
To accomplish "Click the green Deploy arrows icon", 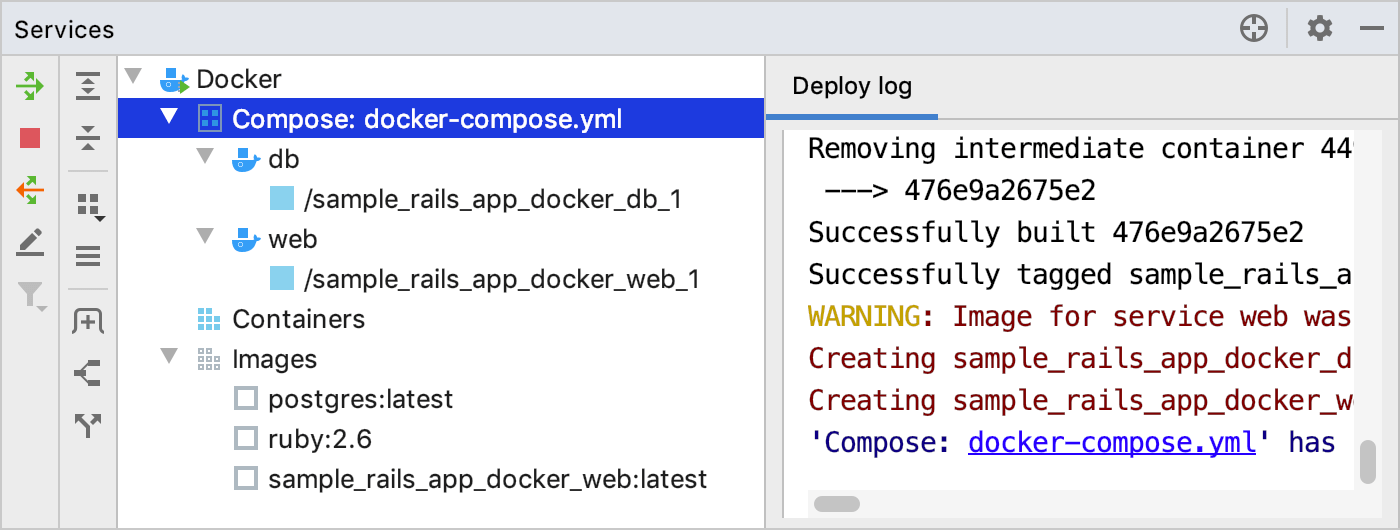I will 30,86.
